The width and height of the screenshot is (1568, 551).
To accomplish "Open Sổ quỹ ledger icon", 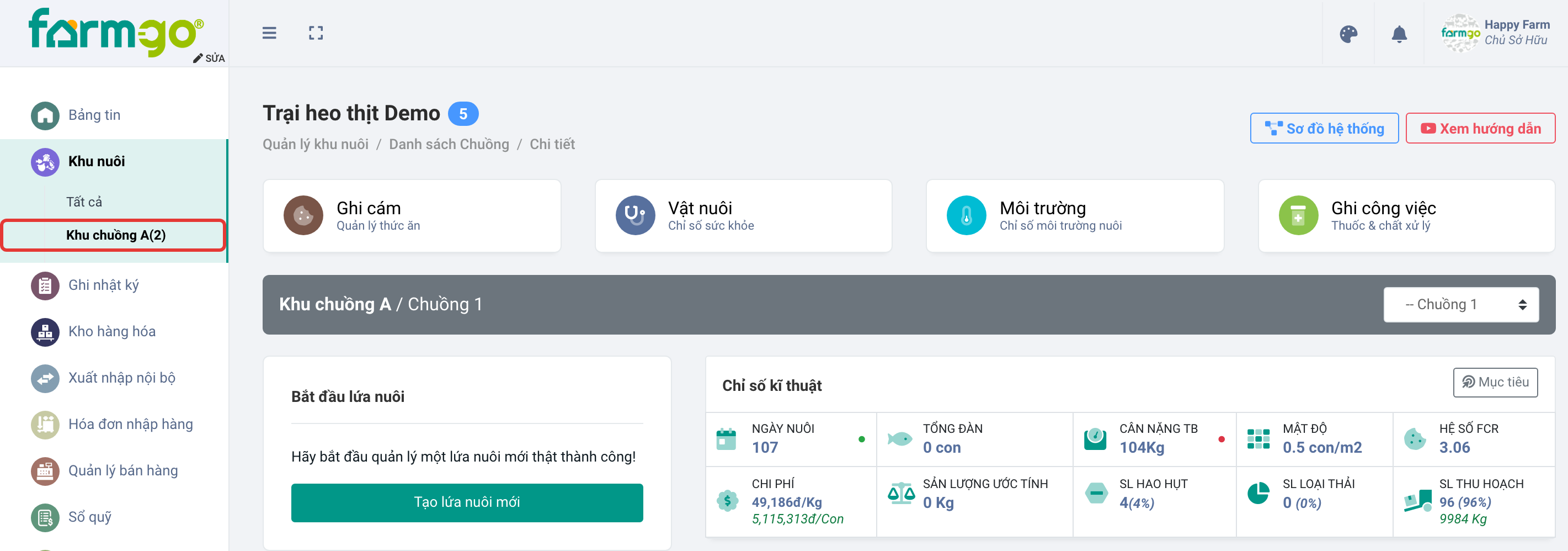I will click(x=45, y=517).
